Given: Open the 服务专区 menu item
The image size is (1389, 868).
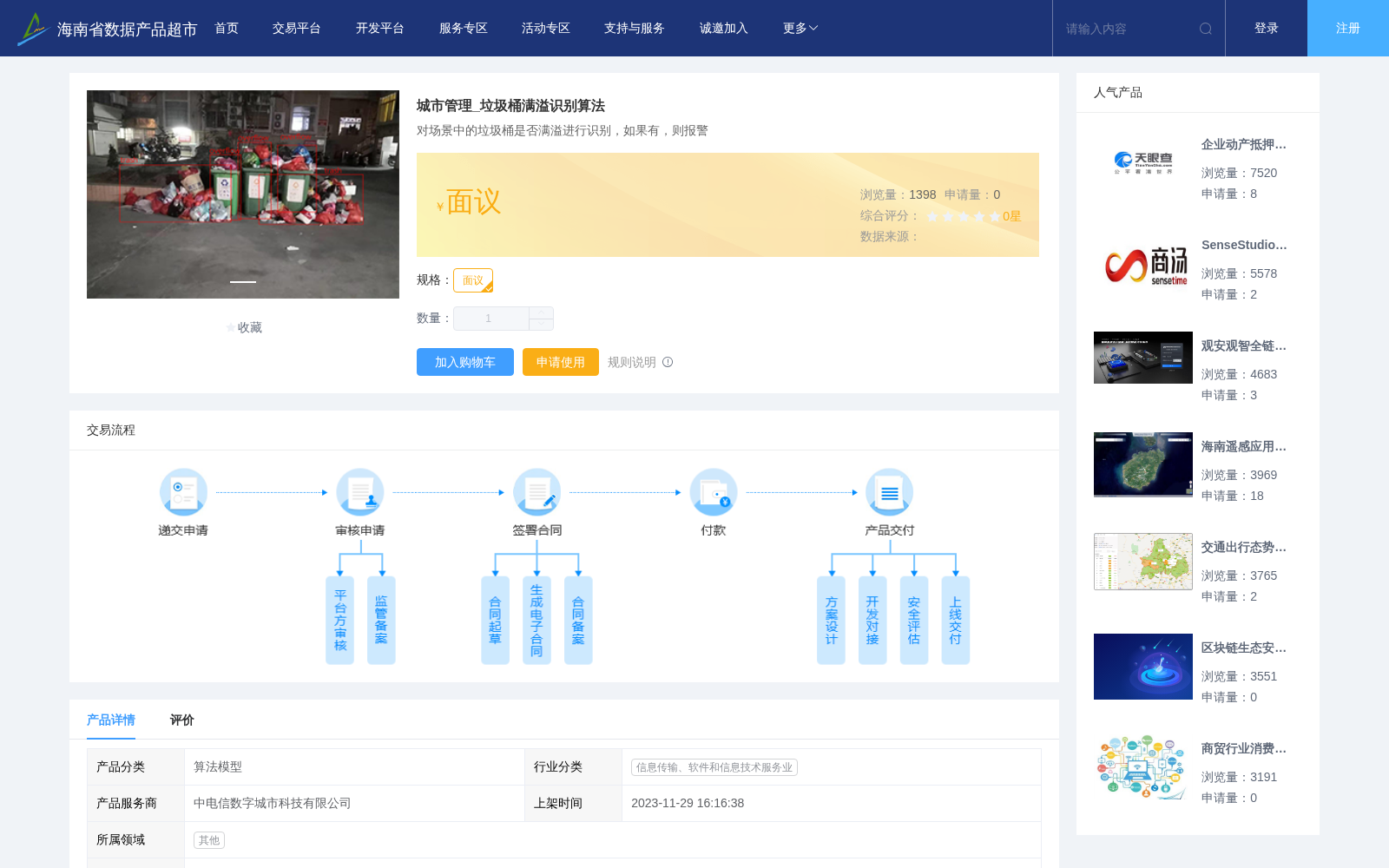Looking at the screenshot, I should [464, 29].
